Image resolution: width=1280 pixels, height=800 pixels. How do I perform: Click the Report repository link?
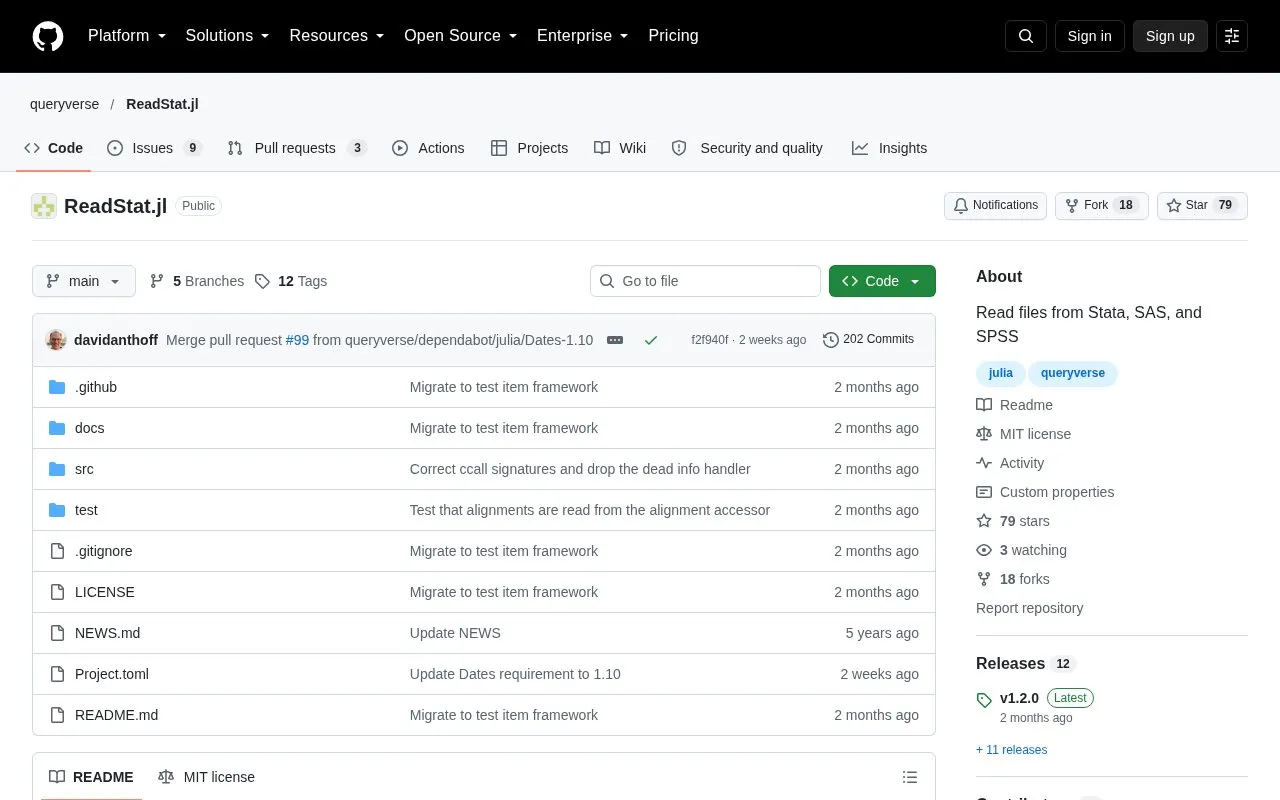click(x=1029, y=608)
